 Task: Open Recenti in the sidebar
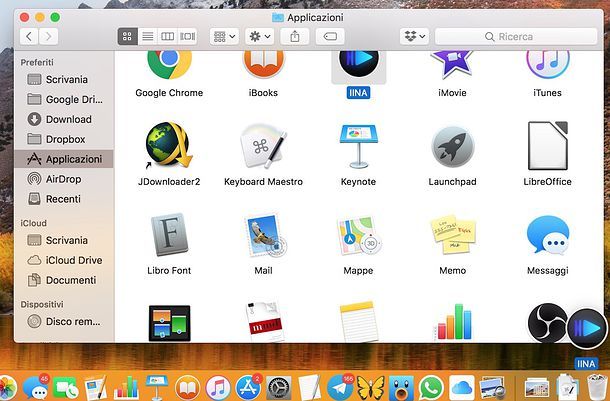[64, 199]
